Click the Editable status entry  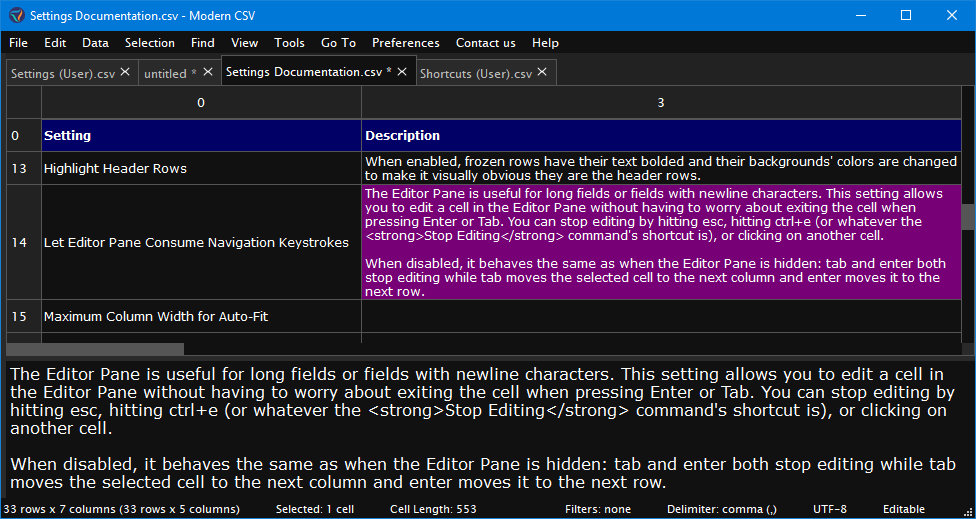904,509
